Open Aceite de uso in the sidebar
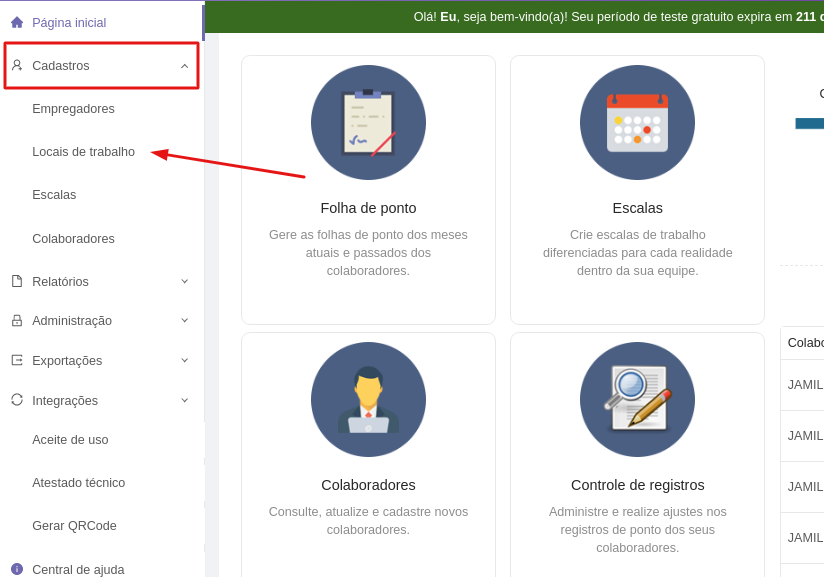 pos(70,440)
